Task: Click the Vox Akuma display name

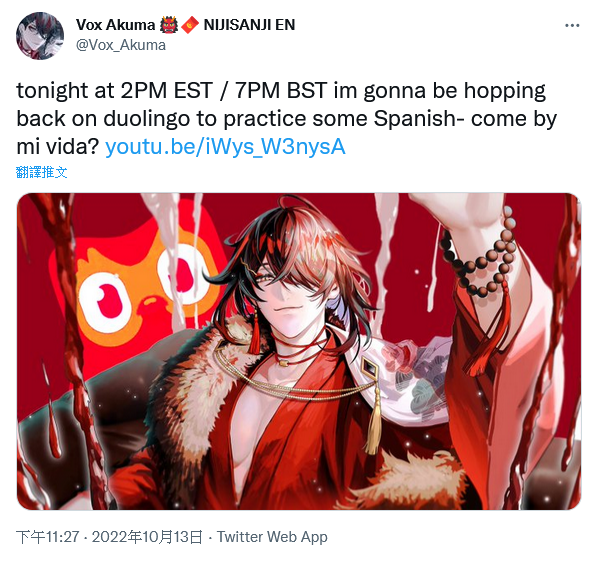Action: 115,25
